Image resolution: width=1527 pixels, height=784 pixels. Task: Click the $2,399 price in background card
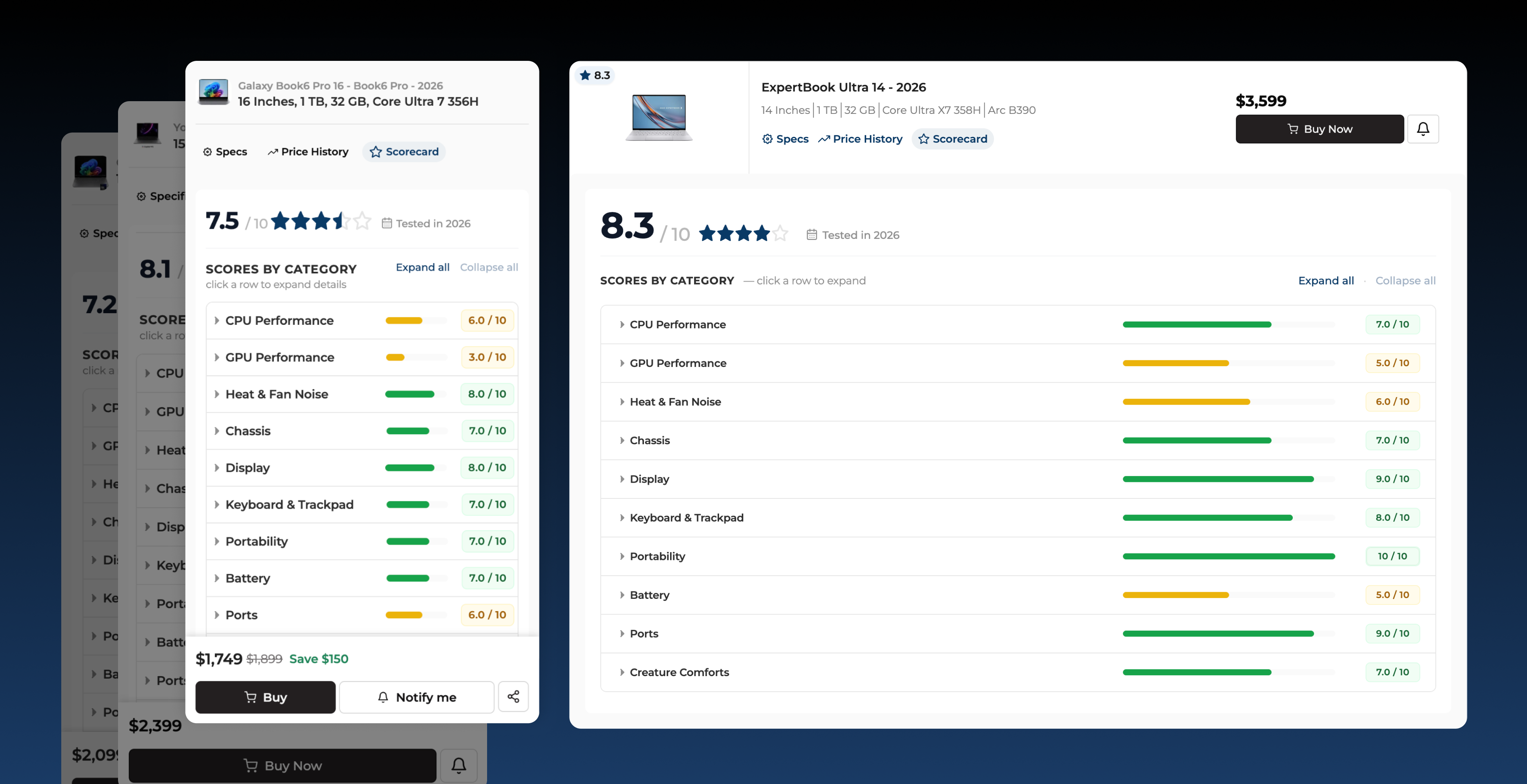[155, 725]
